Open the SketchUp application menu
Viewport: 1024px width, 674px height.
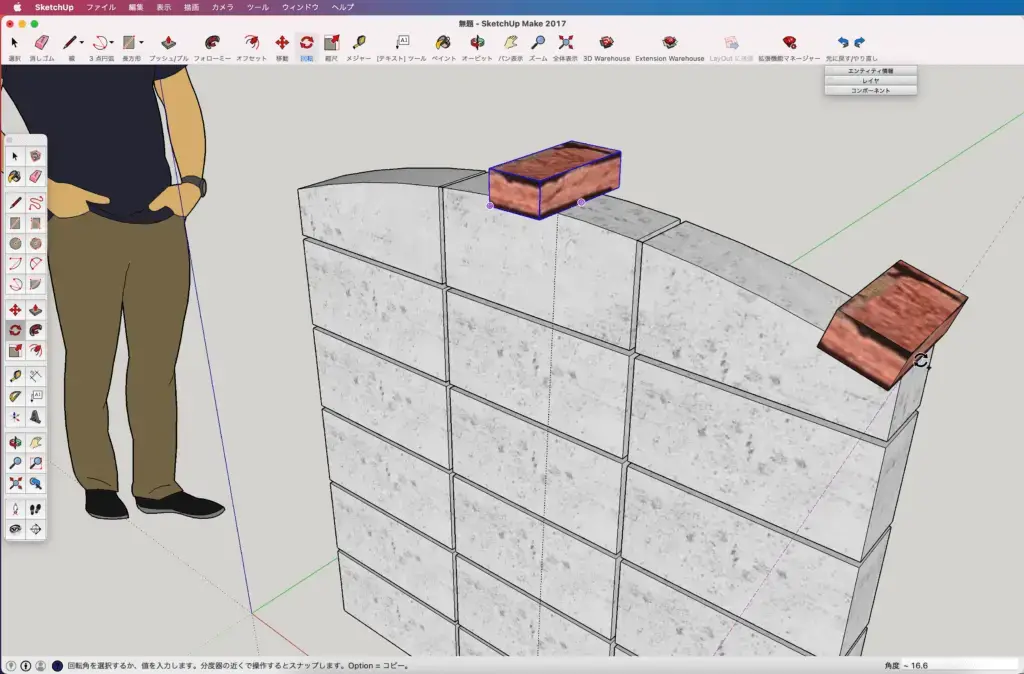click(54, 7)
